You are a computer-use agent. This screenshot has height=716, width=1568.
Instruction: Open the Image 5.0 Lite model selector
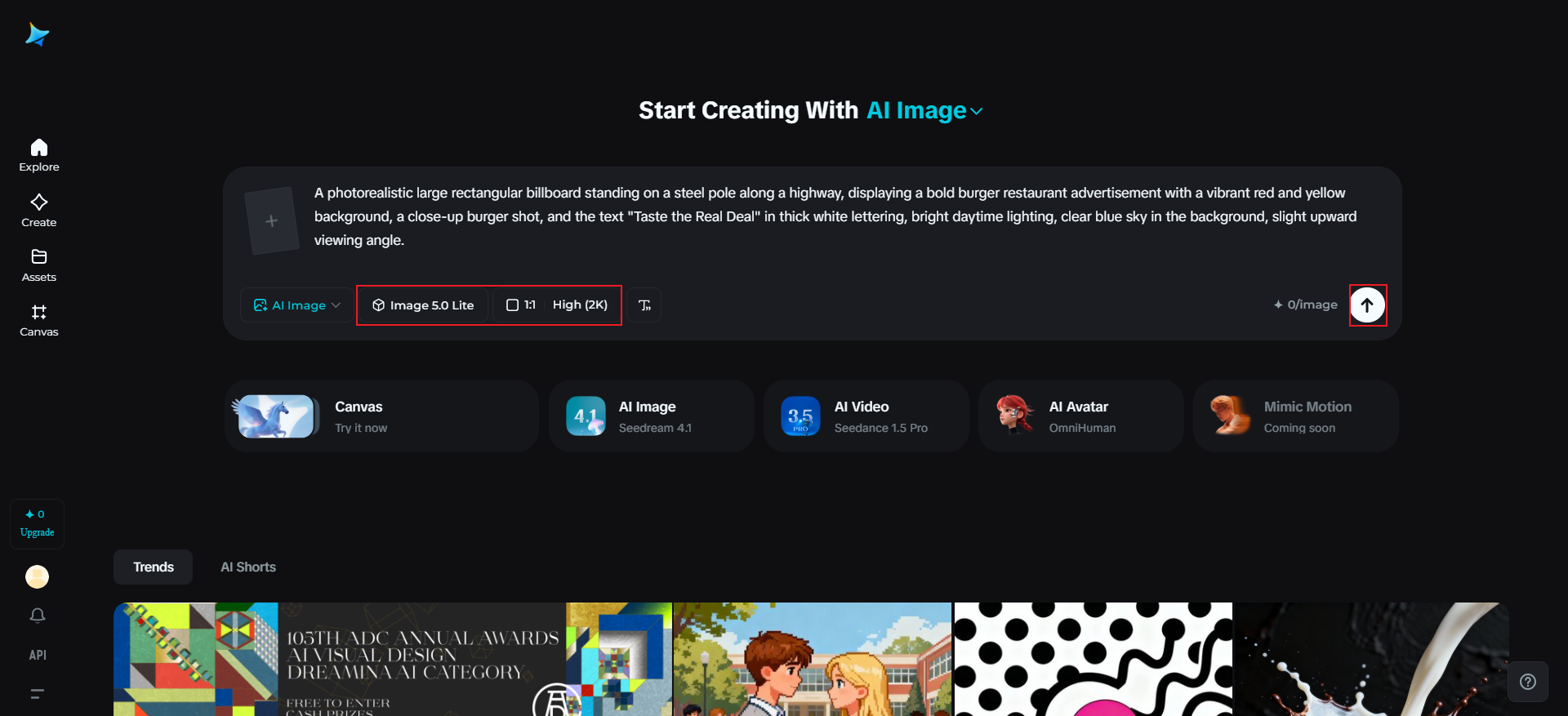[x=423, y=305]
